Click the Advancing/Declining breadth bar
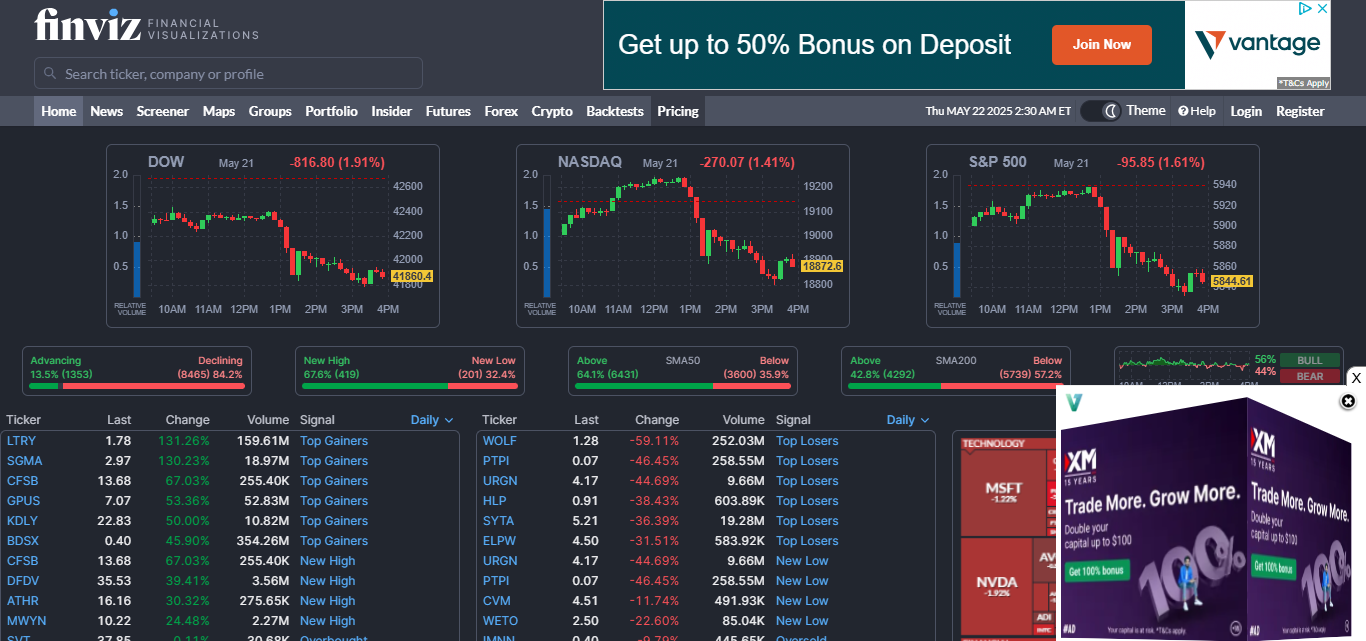 (x=136, y=371)
